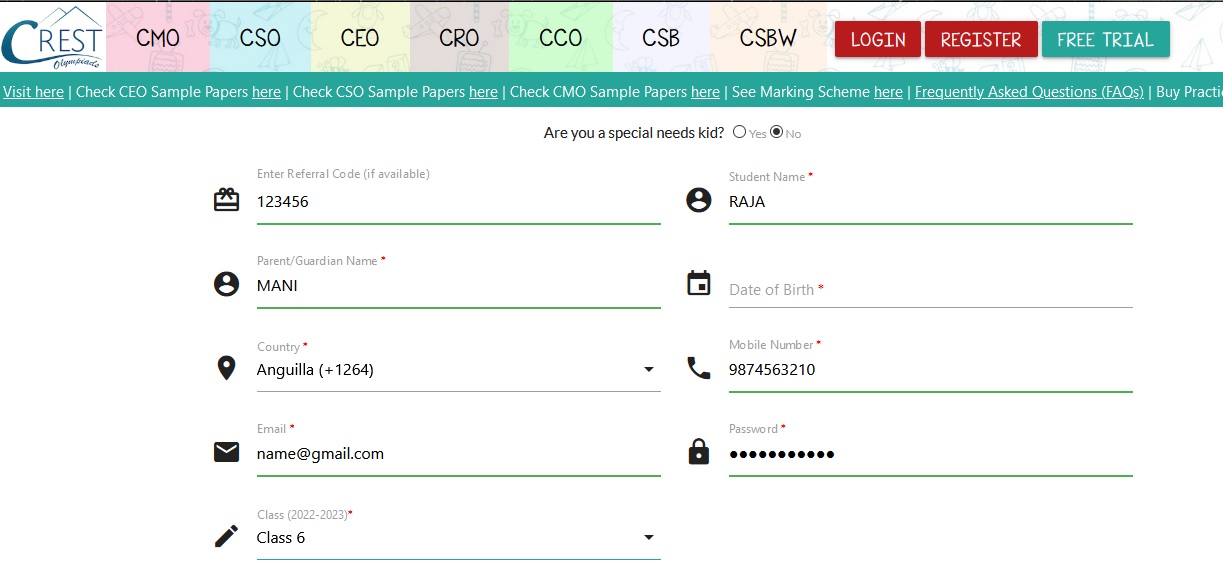Select Yes for special needs kid
This screenshot has width=1223, height=581.
(740, 132)
